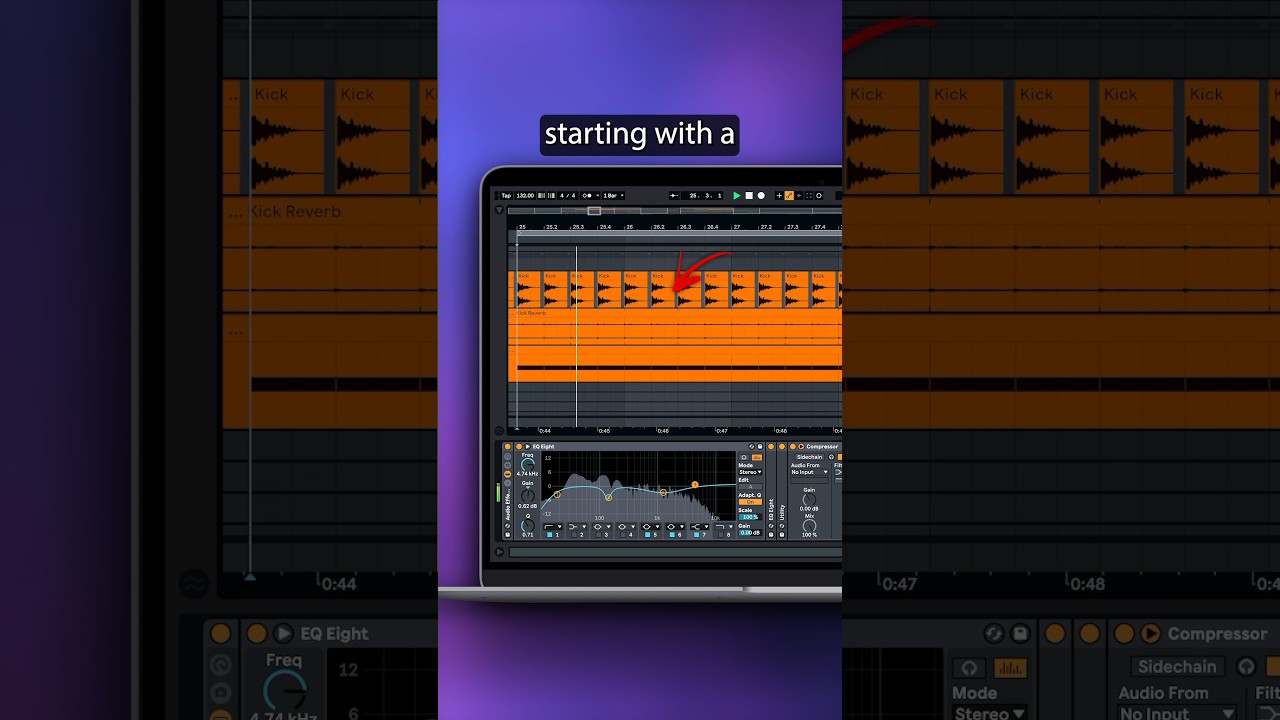1280x720 pixels.
Task: Click the bar 27 ruler marker
Action: point(734,227)
